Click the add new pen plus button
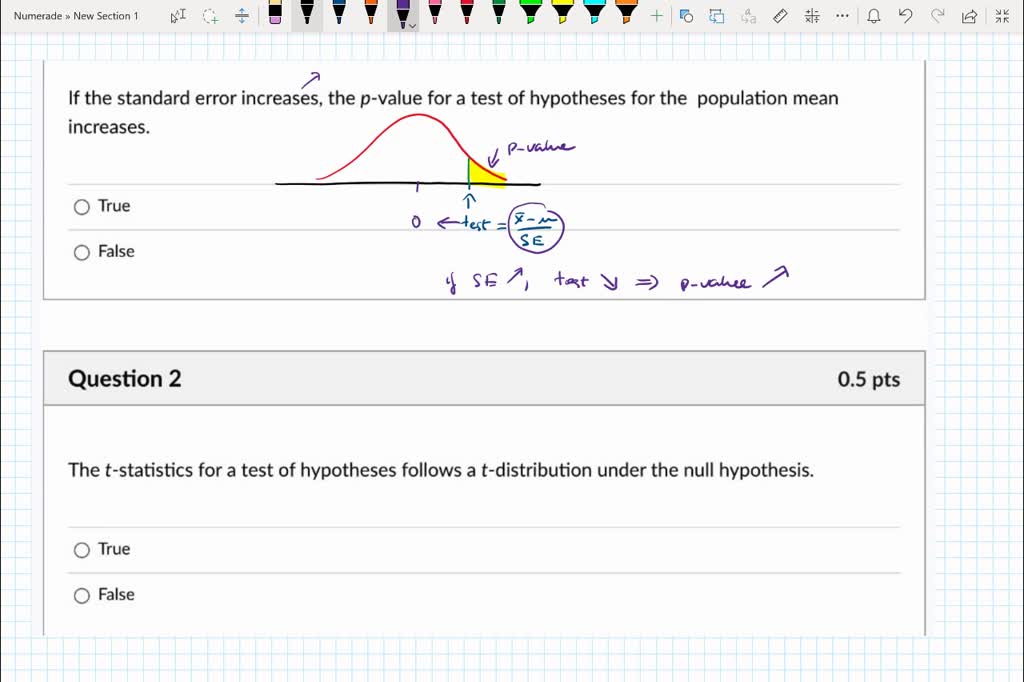The width and height of the screenshot is (1024, 682). tap(655, 15)
